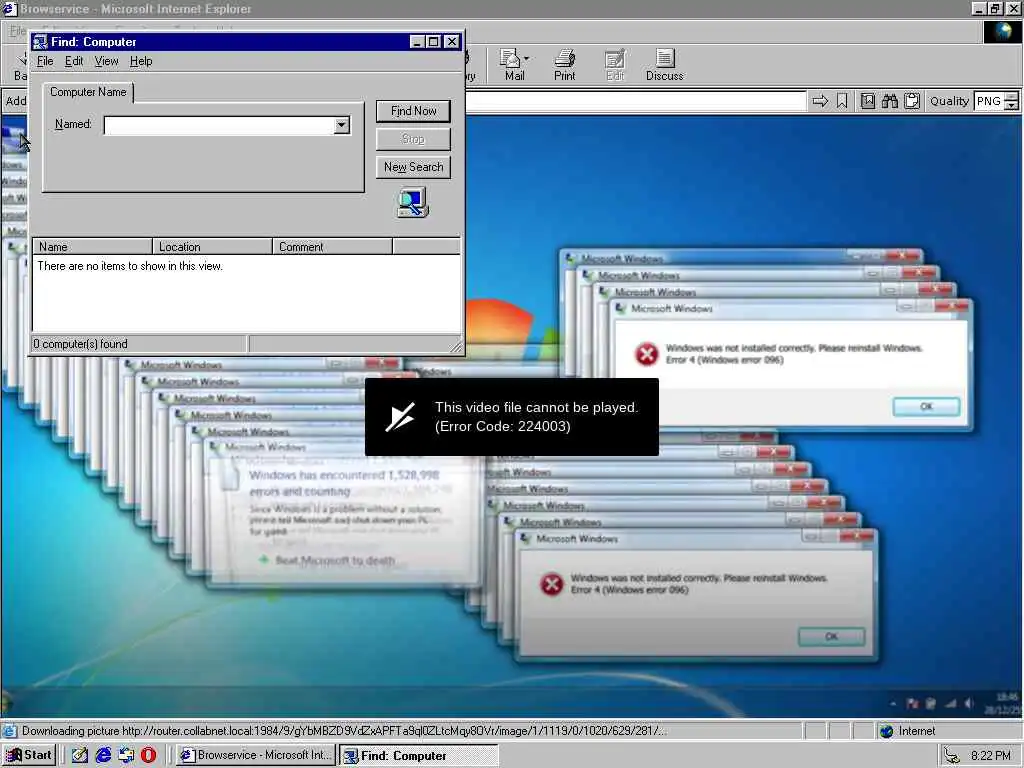Open Edit menu in Find: Computer
The image size is (1024, 768).
pos(74,61)
